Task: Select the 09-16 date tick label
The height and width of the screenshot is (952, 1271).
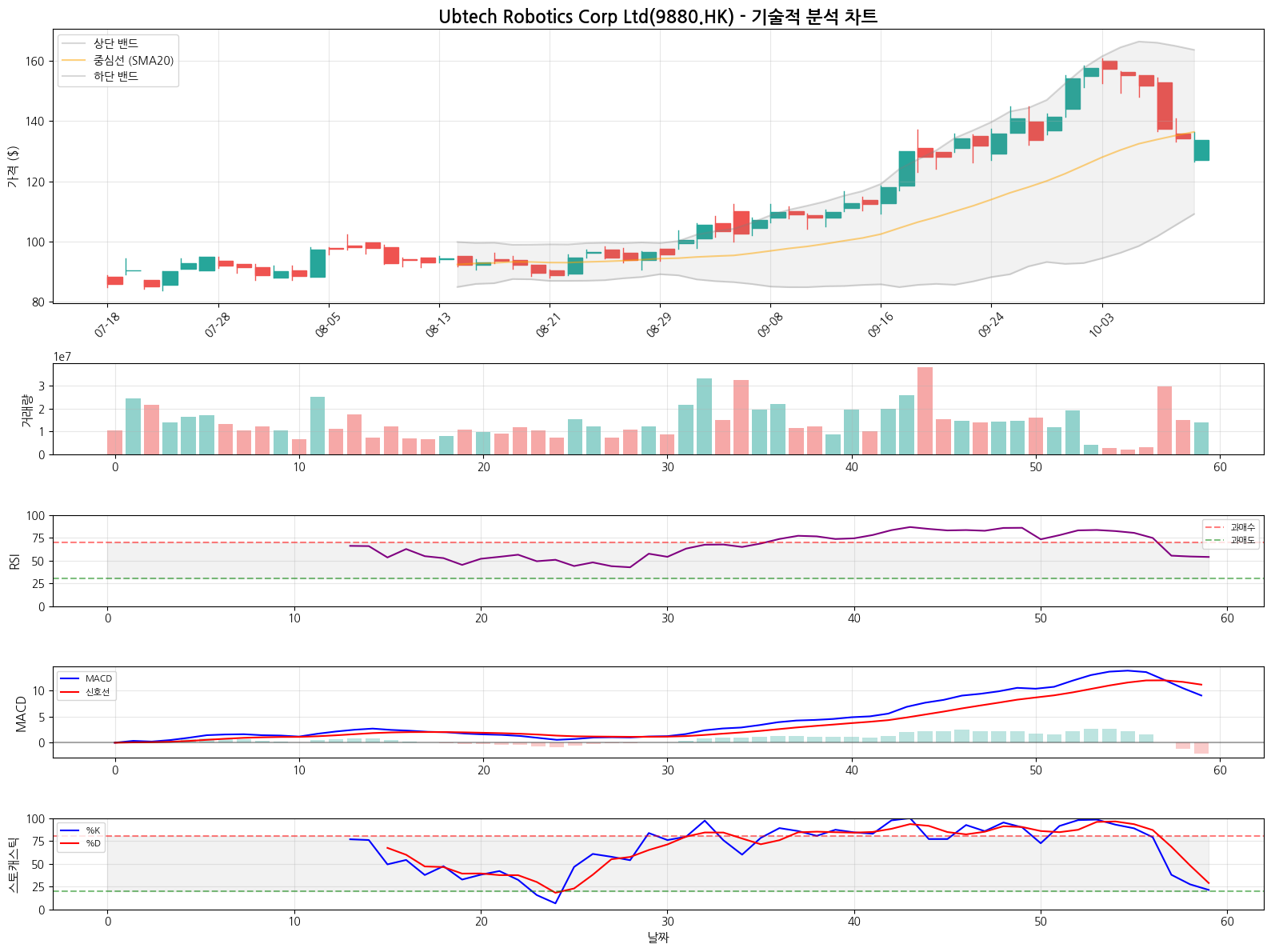Action: coord(880,325)
